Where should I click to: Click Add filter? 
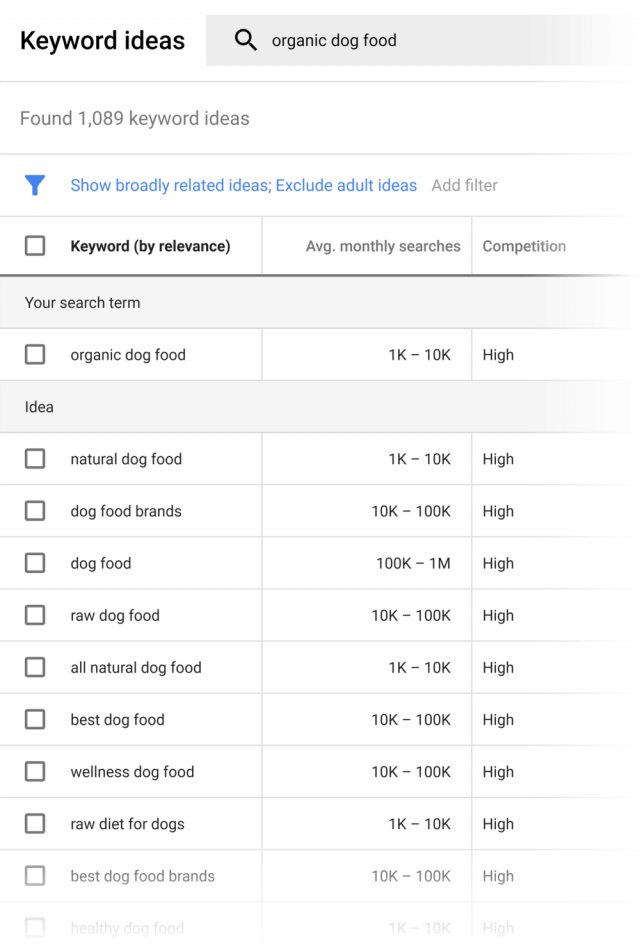[464, 185]
